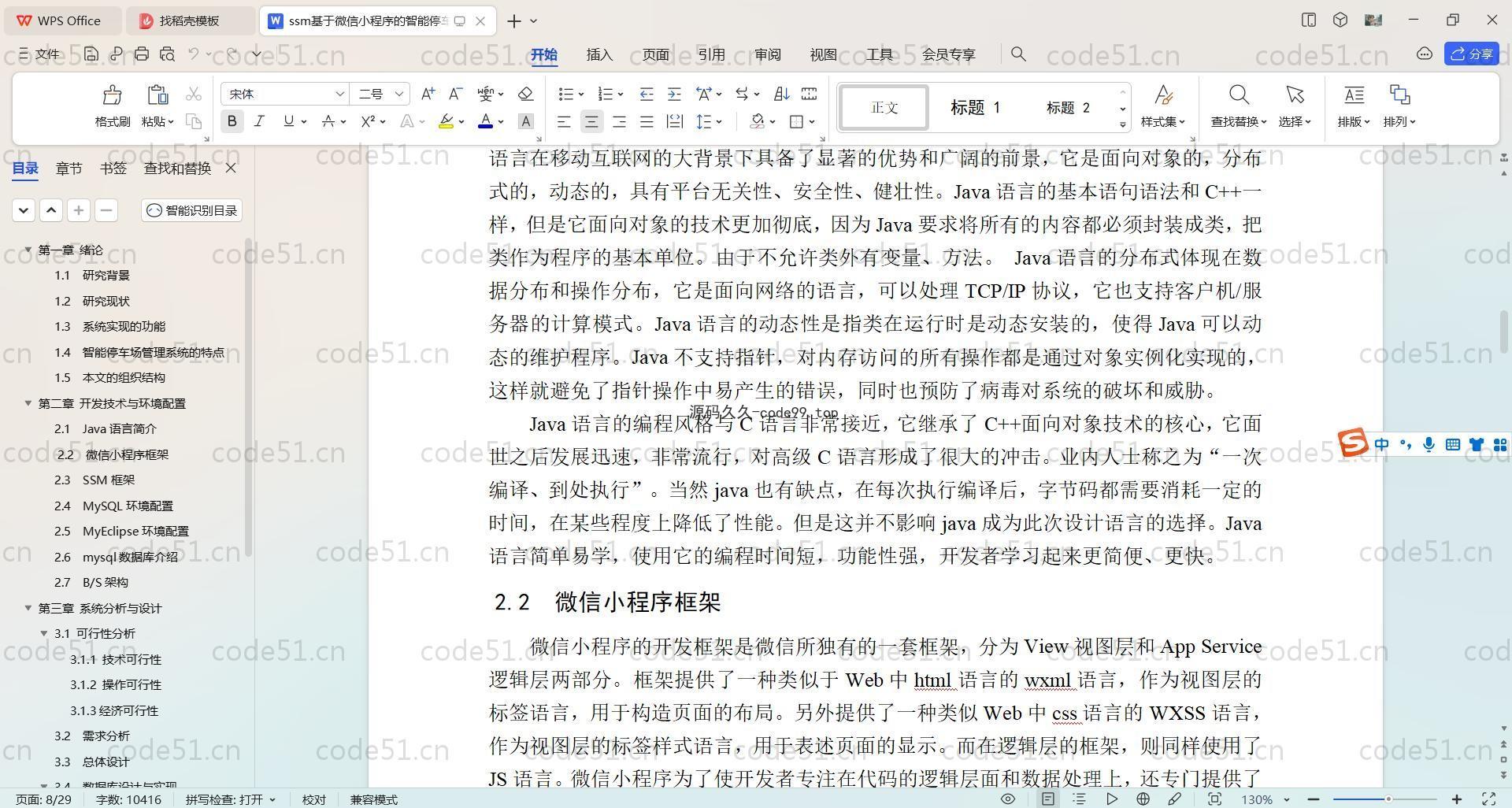Print the document via the printer icon
The height and width of the screenshot is (808, 1512).
(x=142, y=54)
